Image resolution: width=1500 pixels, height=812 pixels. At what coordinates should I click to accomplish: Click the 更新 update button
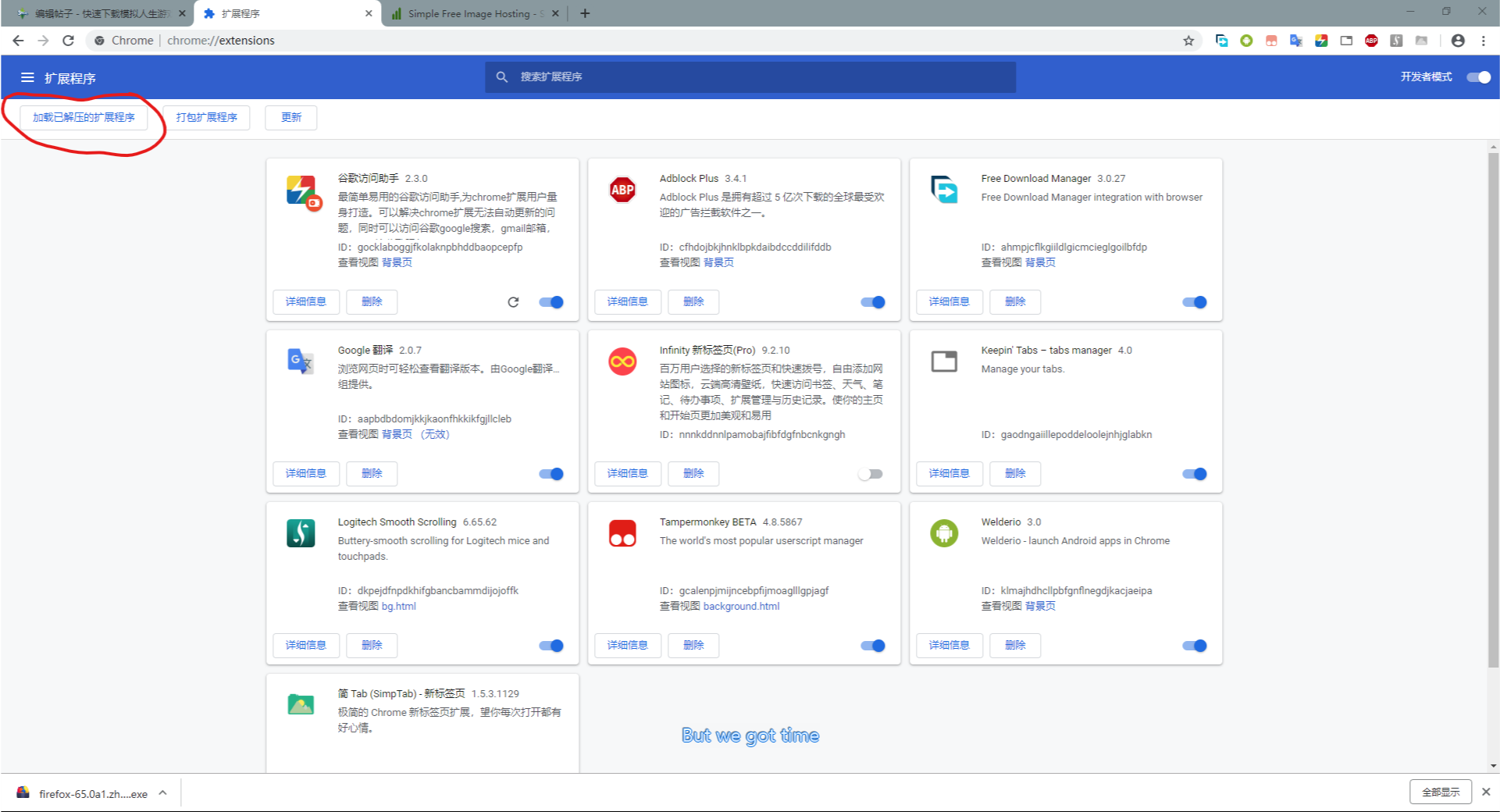tap(291, 118)
